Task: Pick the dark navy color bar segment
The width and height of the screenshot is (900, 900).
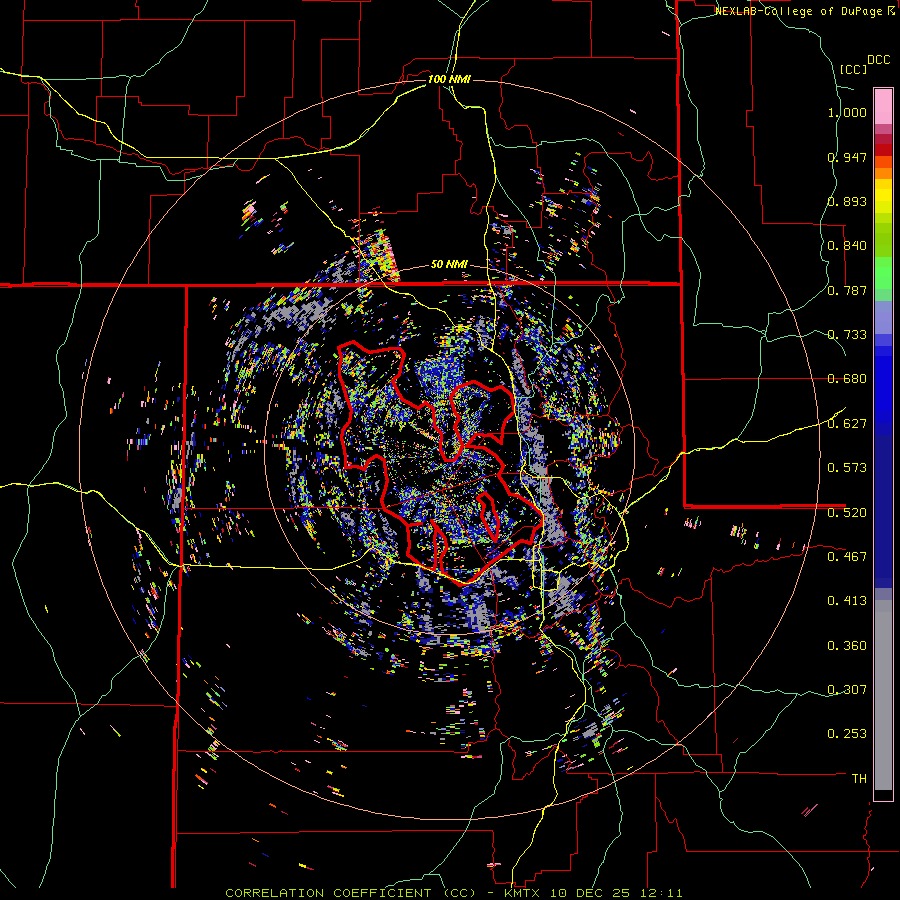Action: [883, 511]
